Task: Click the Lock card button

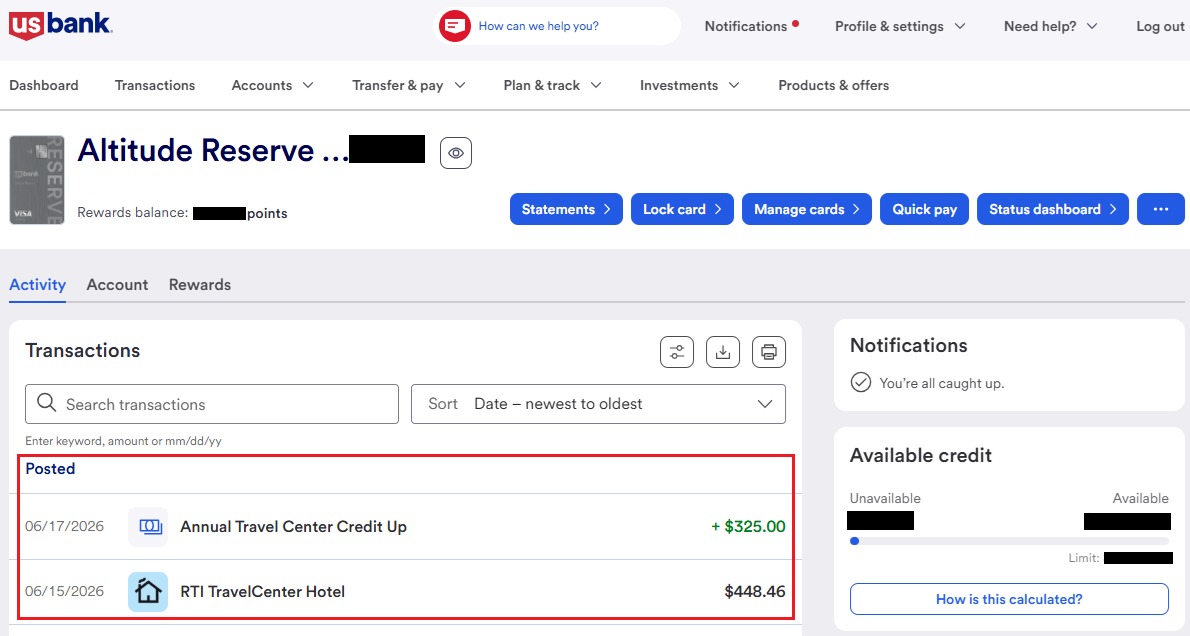Action: [x=682, y=209]
